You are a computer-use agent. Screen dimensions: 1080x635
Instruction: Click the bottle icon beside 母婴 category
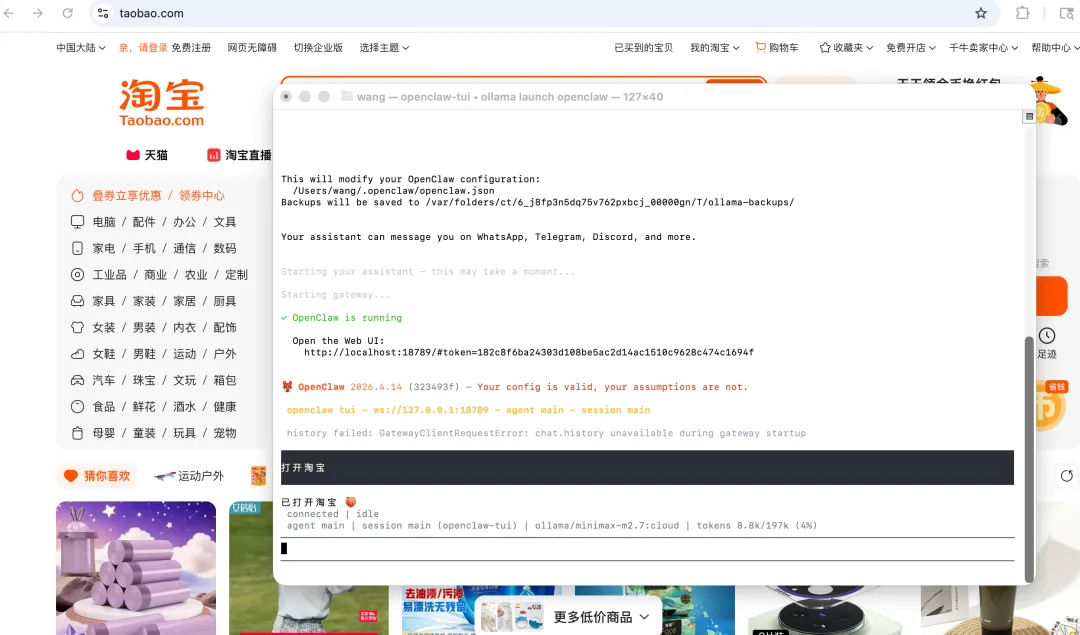pos(77,433)
